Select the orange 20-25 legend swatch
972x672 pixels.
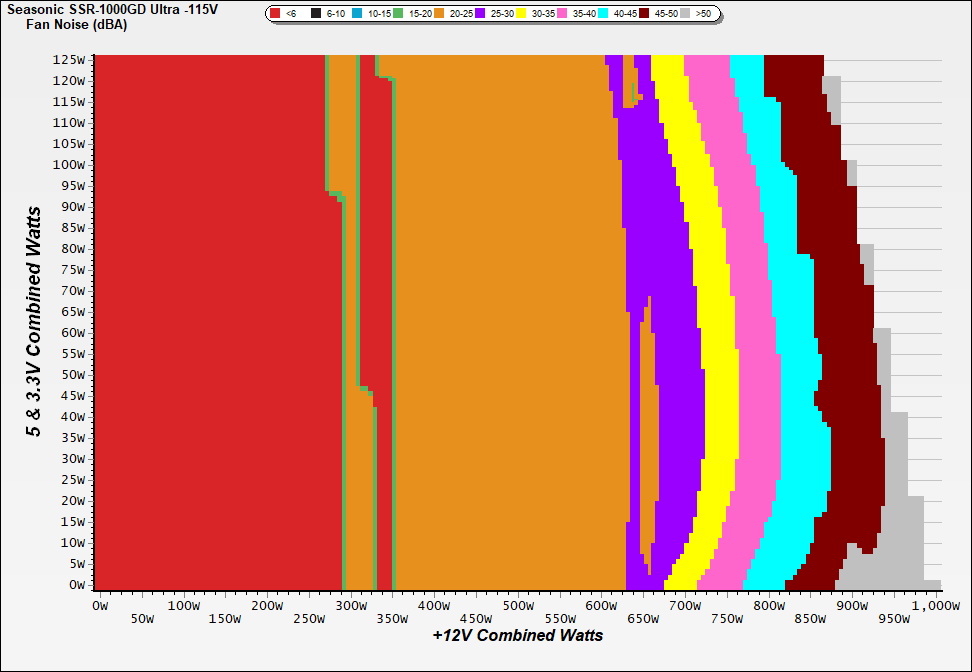tap(439, 14)
